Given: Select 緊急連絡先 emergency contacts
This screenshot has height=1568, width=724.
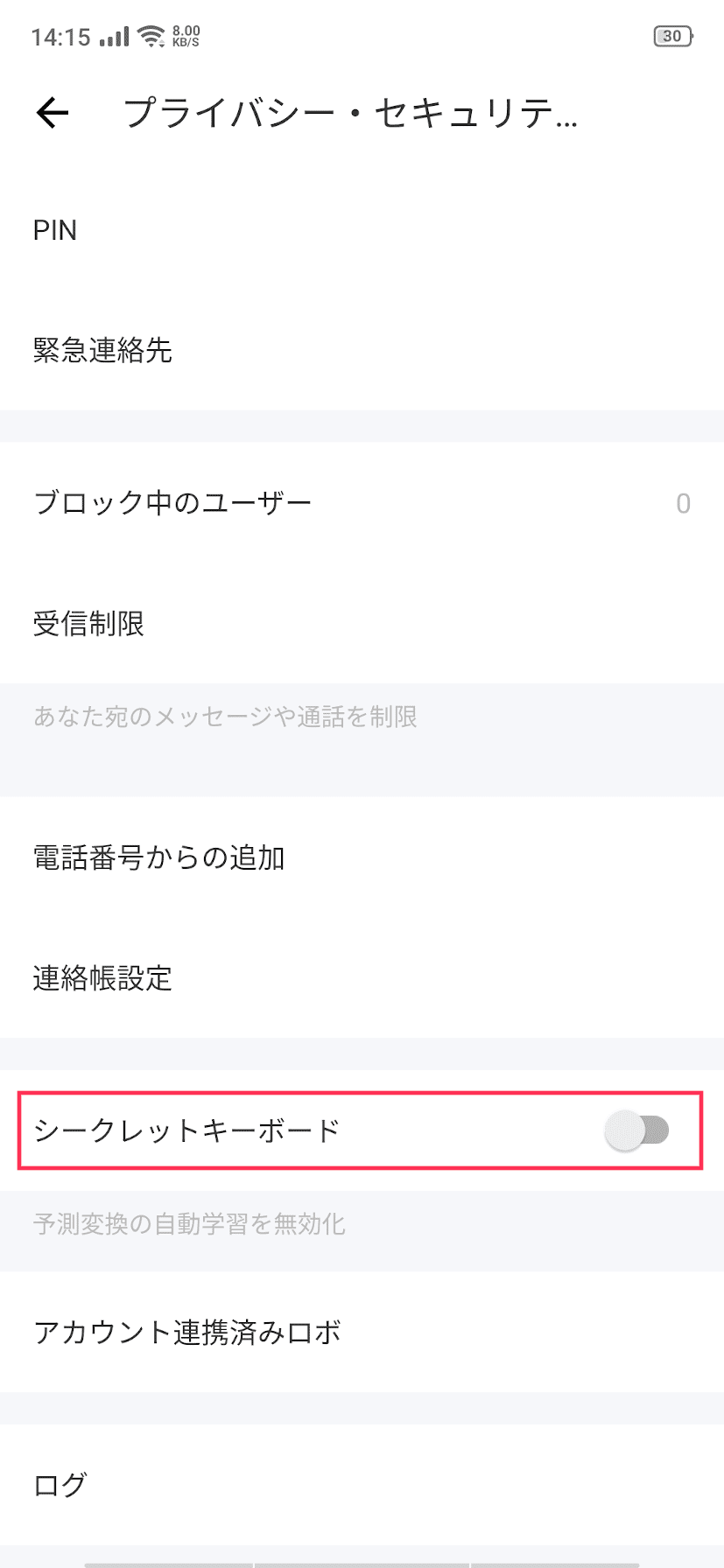Looking at the screenshot, I should pyautogui.click(x=105, y=352).
